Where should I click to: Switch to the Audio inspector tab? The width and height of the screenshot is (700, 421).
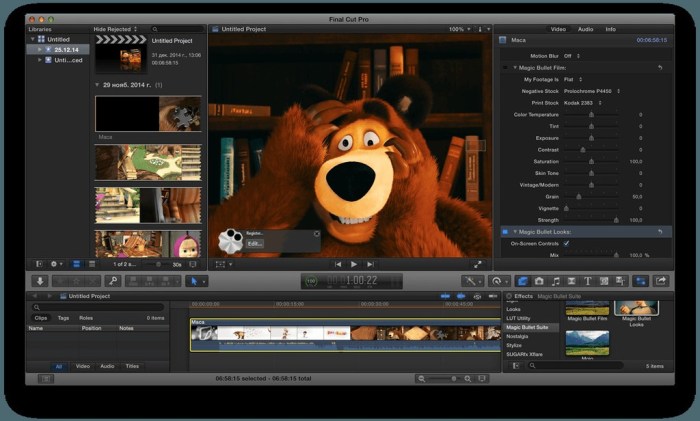[585, 29]
